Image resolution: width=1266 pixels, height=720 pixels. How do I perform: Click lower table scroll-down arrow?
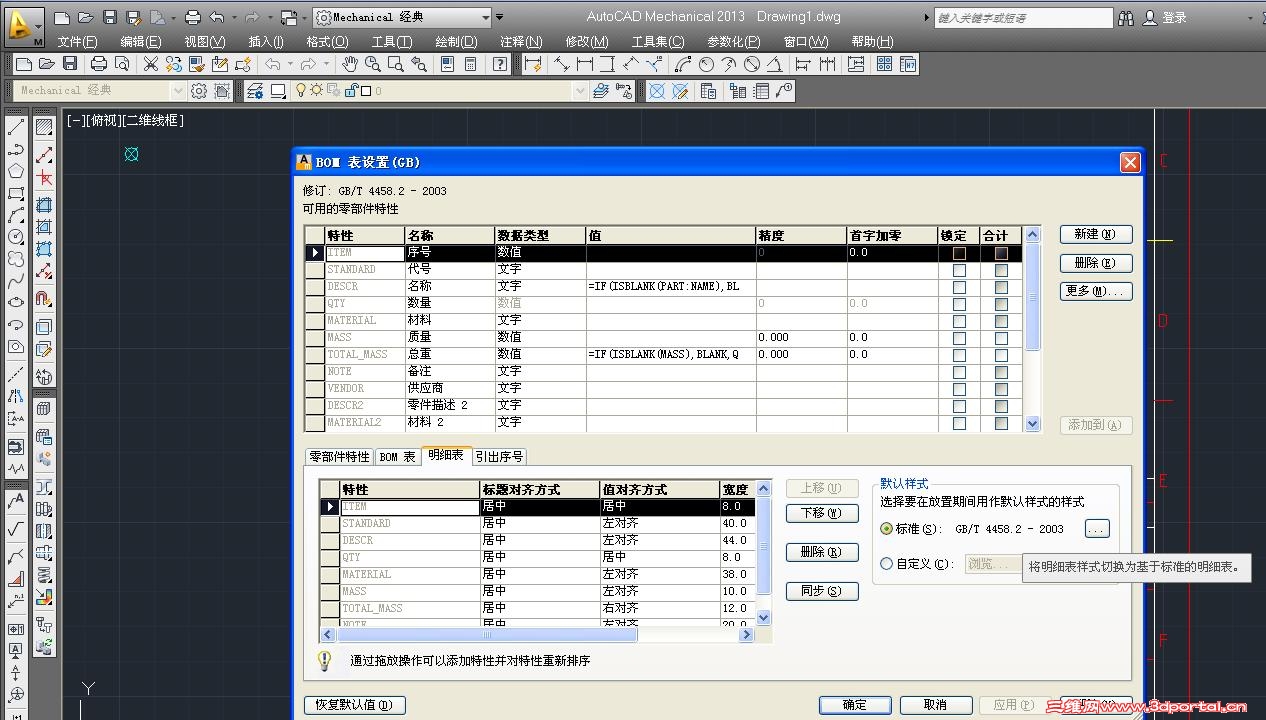point(764,619)
